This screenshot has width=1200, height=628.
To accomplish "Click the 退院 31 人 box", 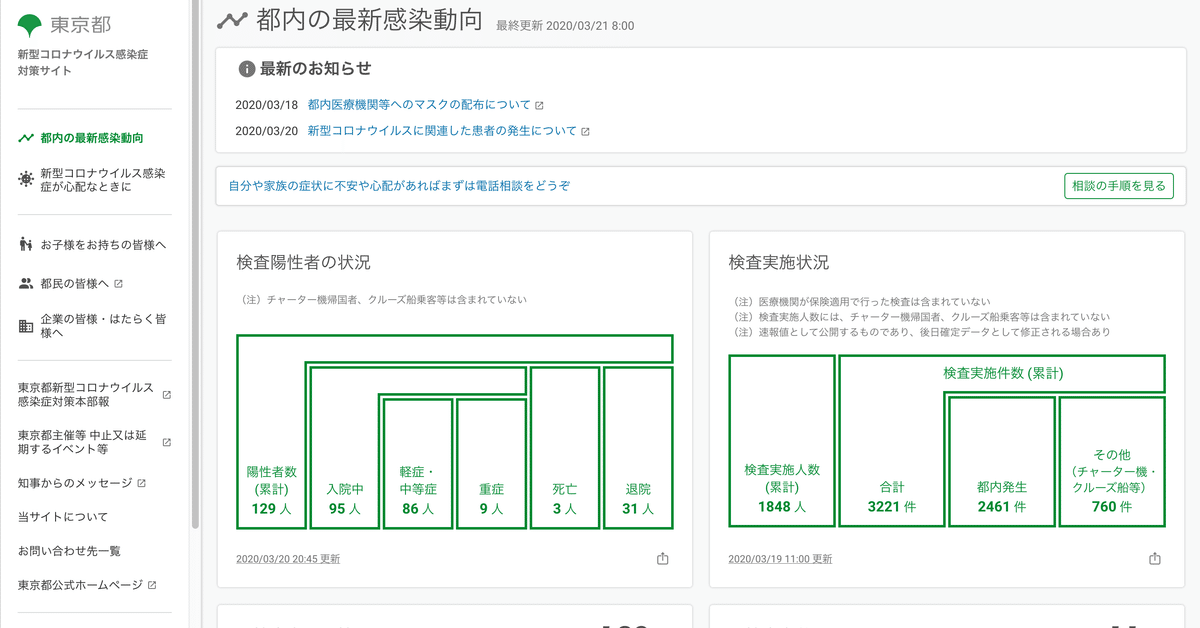I will pyautogui.click(x=638, y=447).
